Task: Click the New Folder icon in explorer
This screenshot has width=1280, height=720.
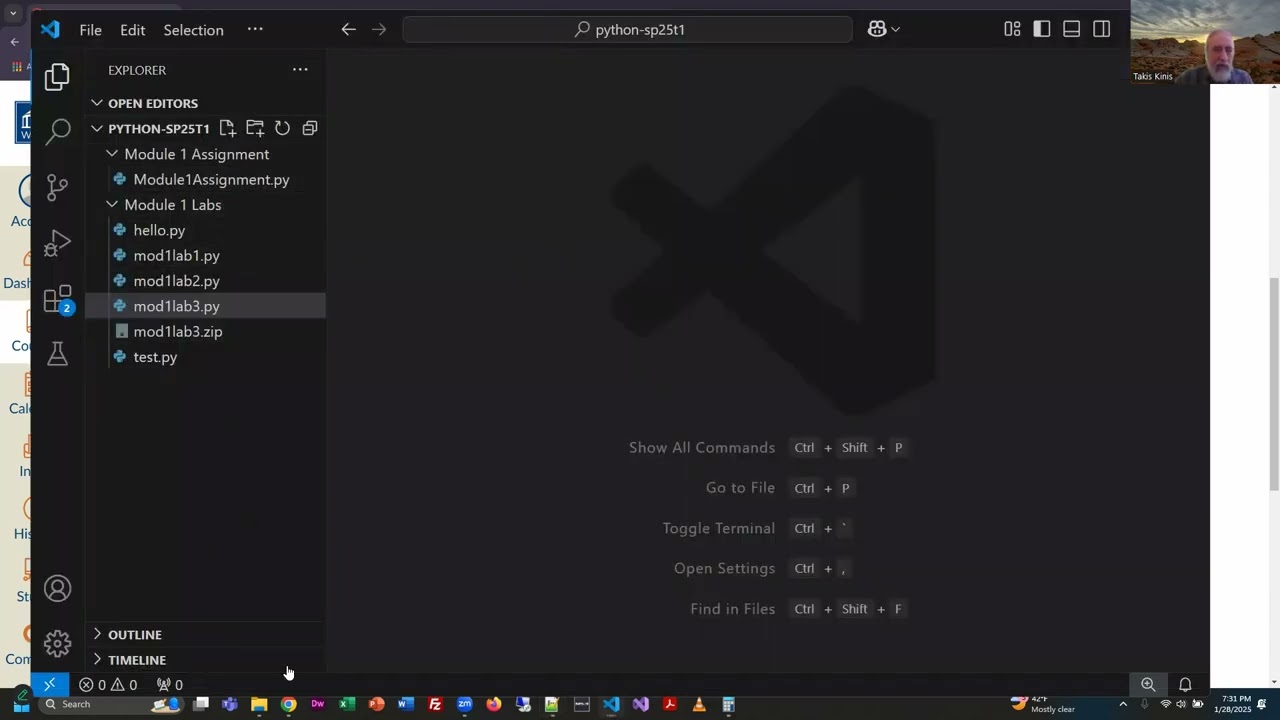Action: point(255,128)
